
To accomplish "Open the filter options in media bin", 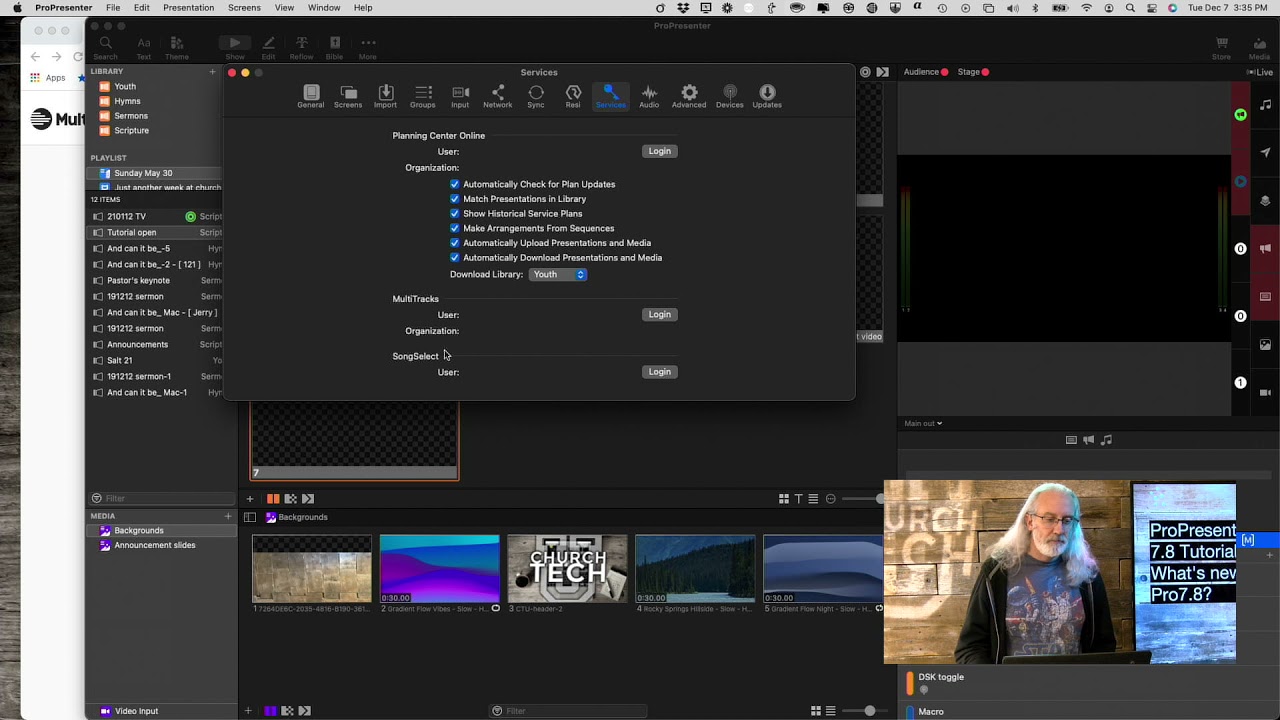I will [497, 711].
